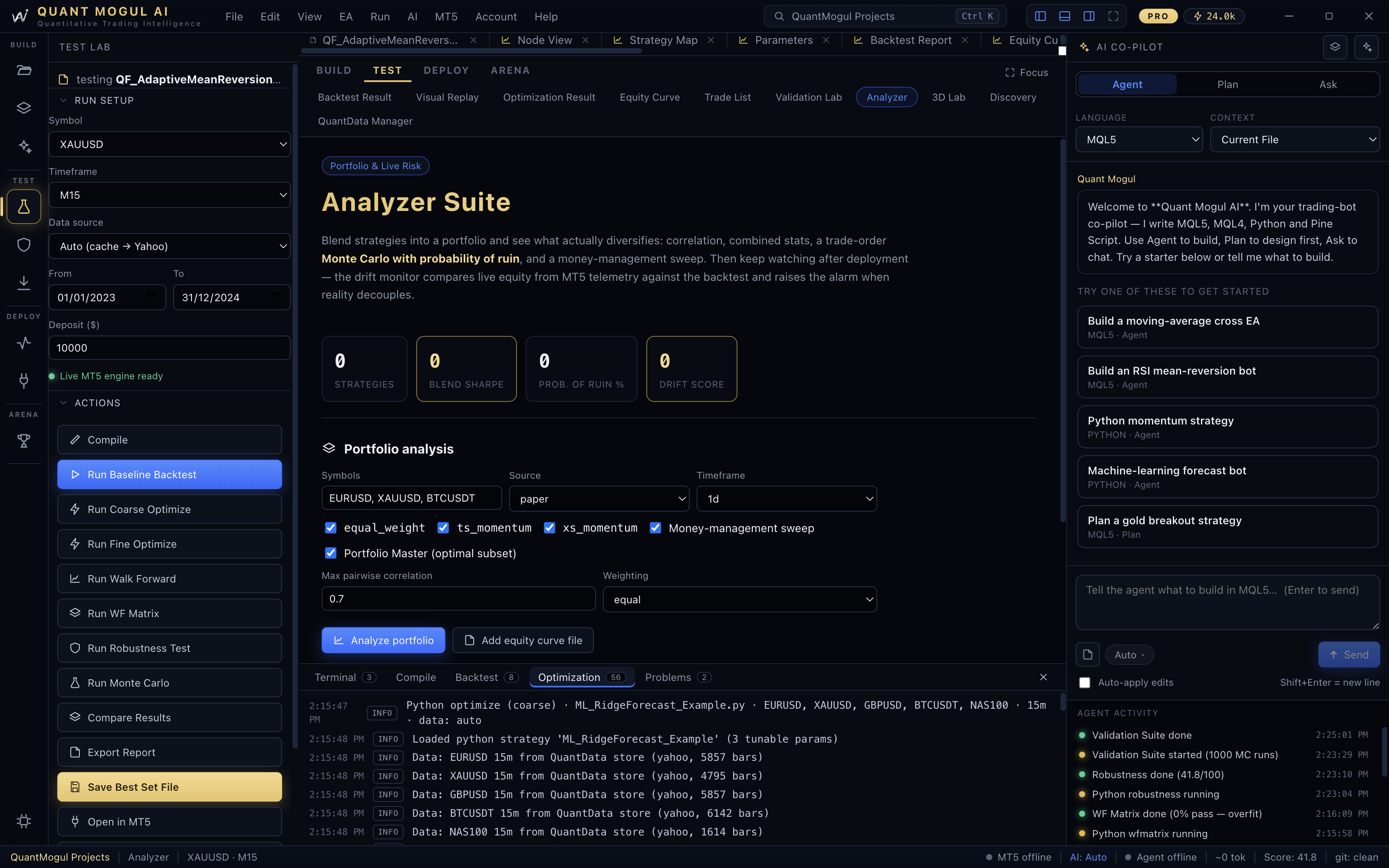Screen dimensions: 1389x868
Task: Enable the Auto-apply edits checkbox
Action: [1085, 683]
